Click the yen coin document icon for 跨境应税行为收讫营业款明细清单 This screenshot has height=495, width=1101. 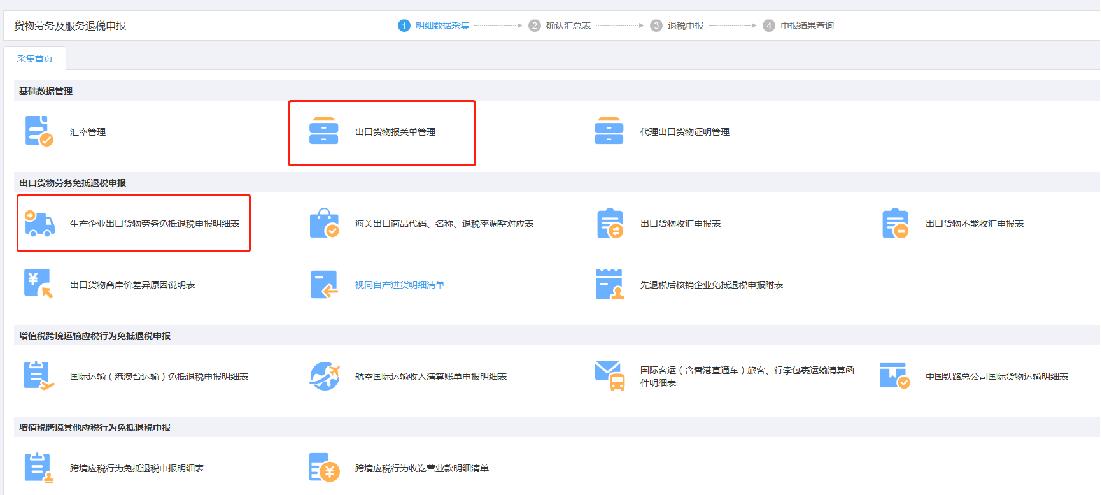coord(324,468)
